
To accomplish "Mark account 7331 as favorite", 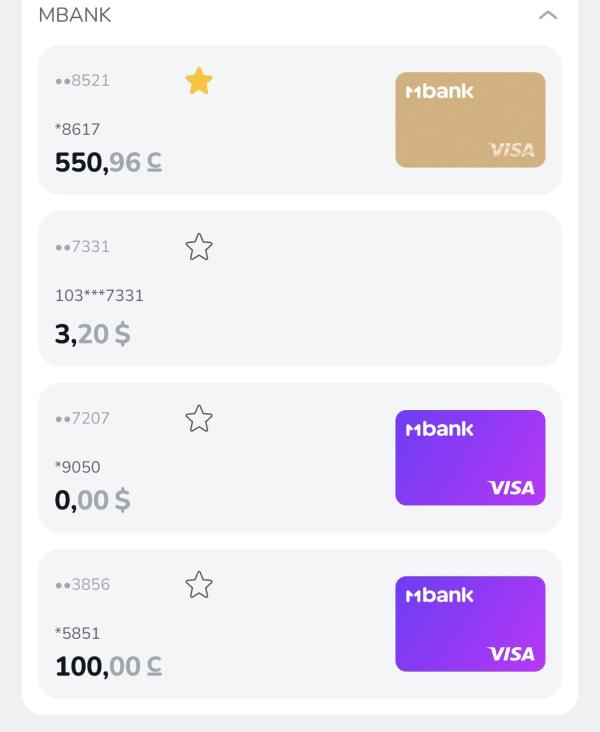I will pos(199,247).
